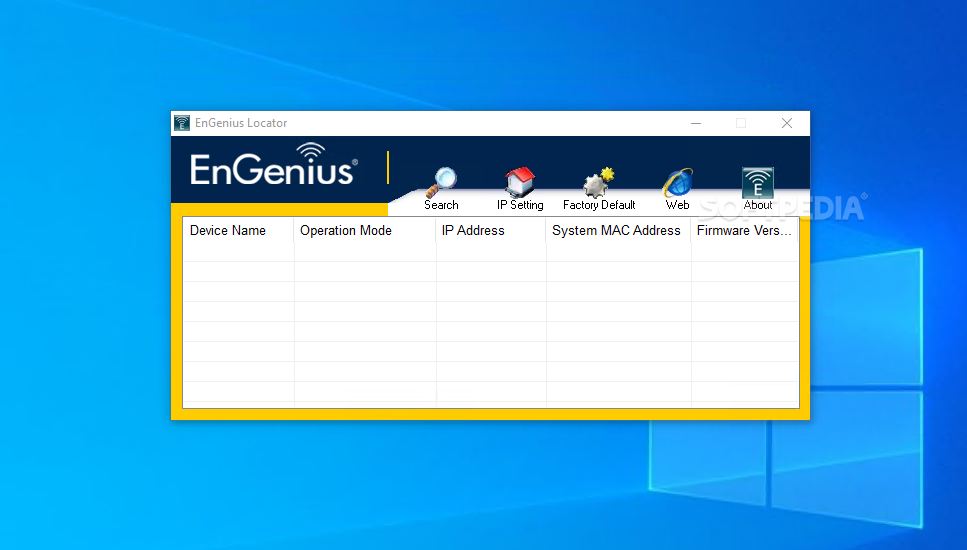Sort by Device Name column header
Viewport: 967px width, 550px height.
(239, 231)
